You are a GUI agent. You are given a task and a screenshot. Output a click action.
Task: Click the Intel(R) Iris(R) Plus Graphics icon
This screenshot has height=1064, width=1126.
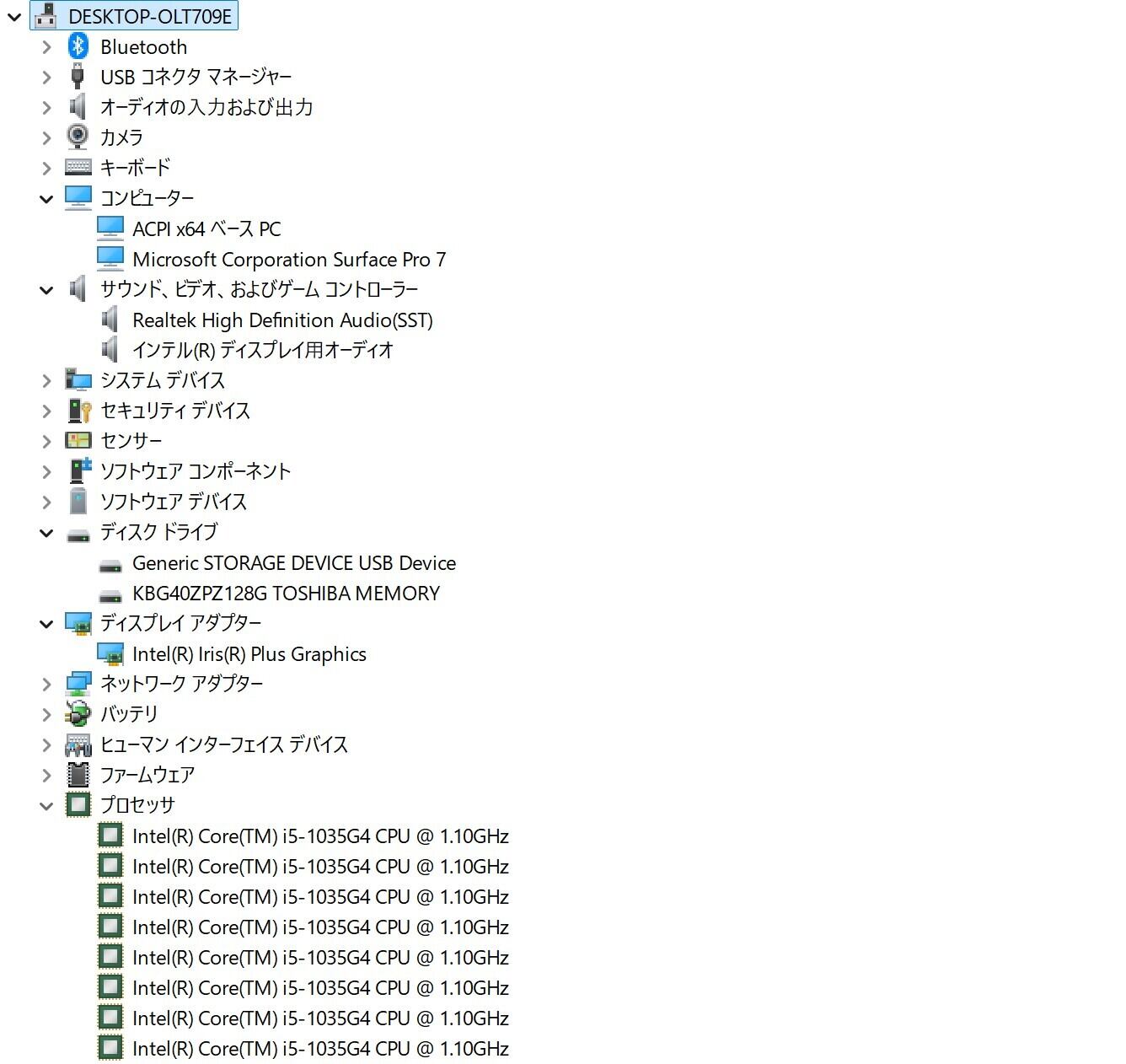pos(110,653)
